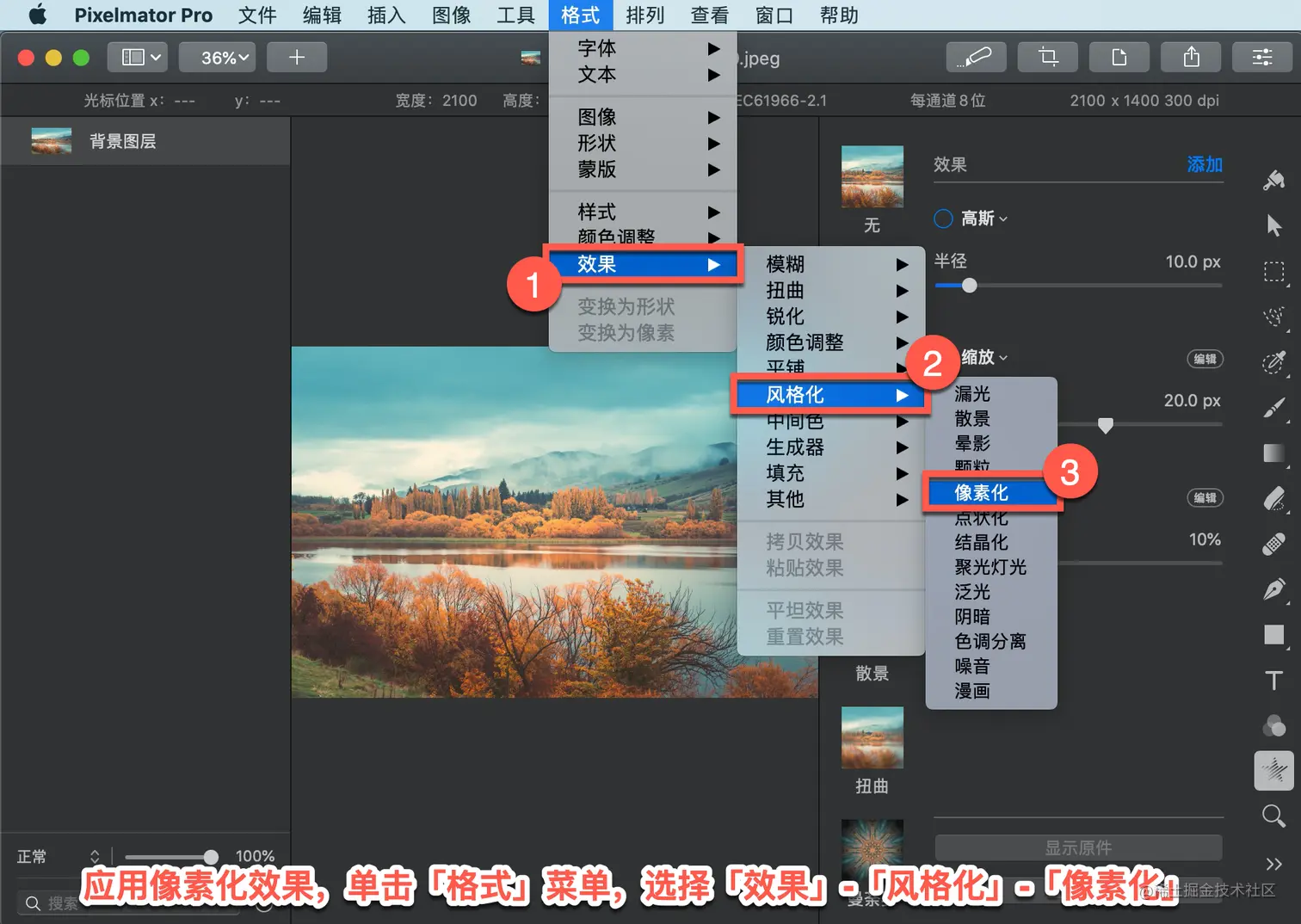The width and height of the screenshot is (1301, 924).
Task: Open the Apple menu
Action: click(x=38, y=15)
